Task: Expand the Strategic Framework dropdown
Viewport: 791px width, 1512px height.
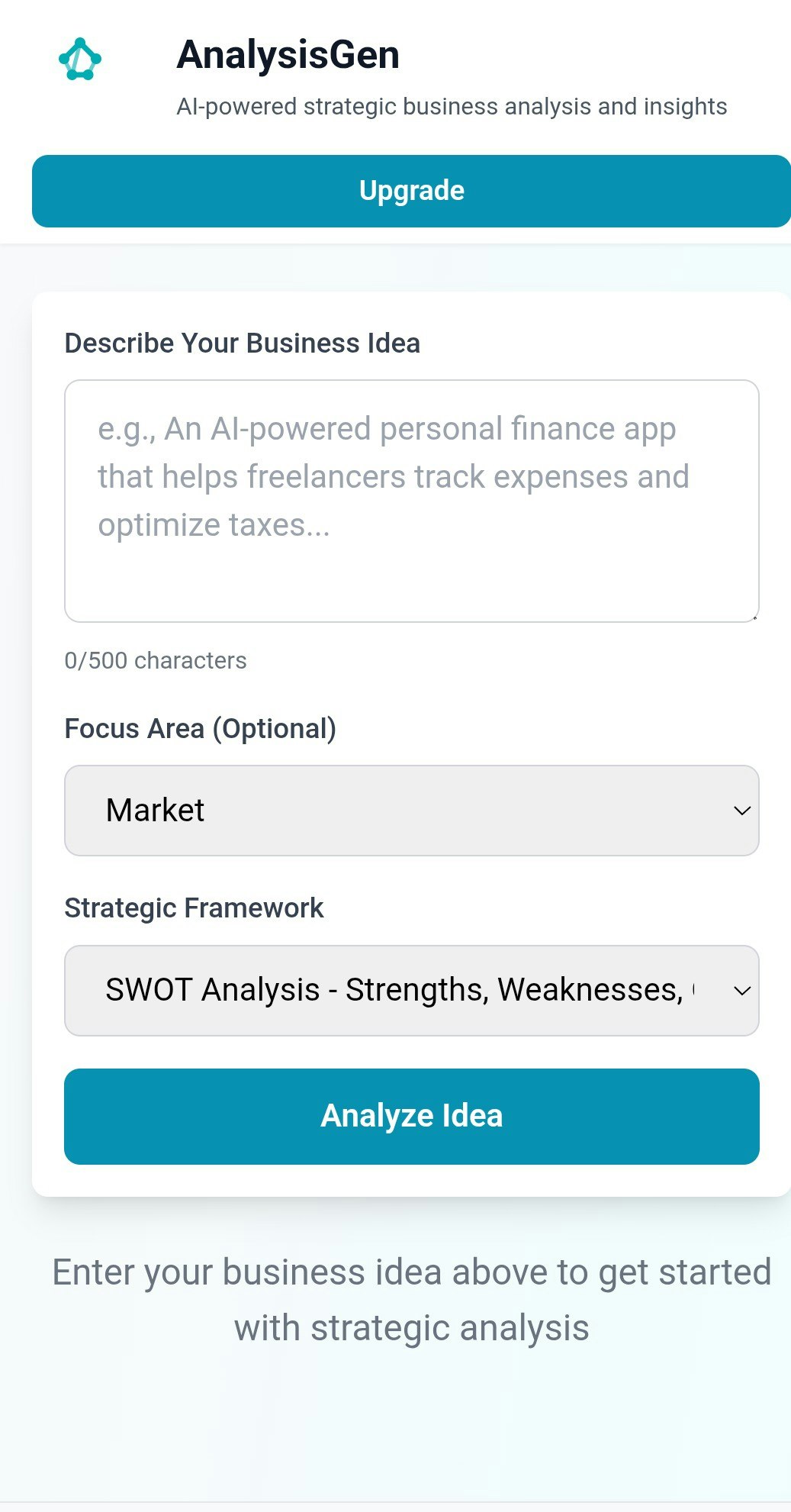Action: (x=412, y=990)
